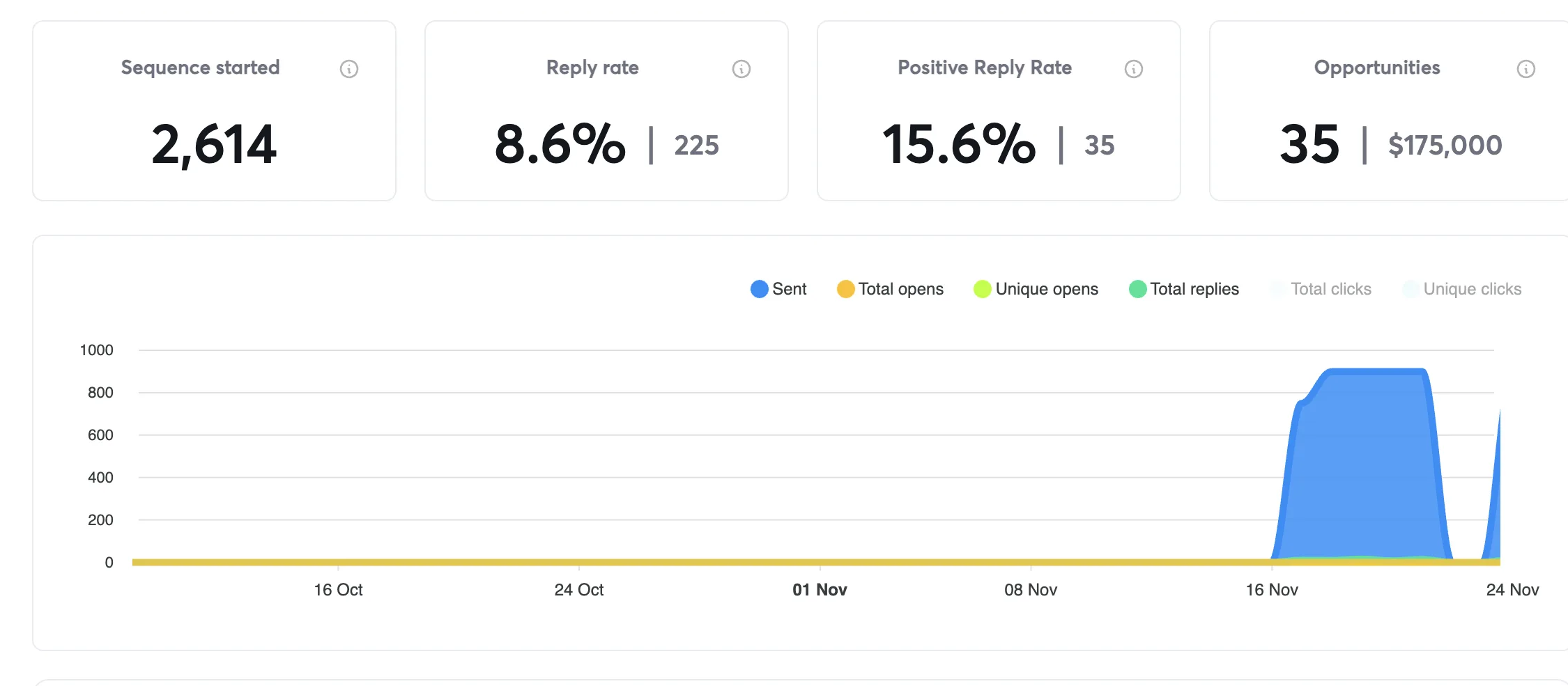The height and width of the screenshot is (686, 1568).
Task: Click the 24 Oct axis label
Action: tap(579, 590)
